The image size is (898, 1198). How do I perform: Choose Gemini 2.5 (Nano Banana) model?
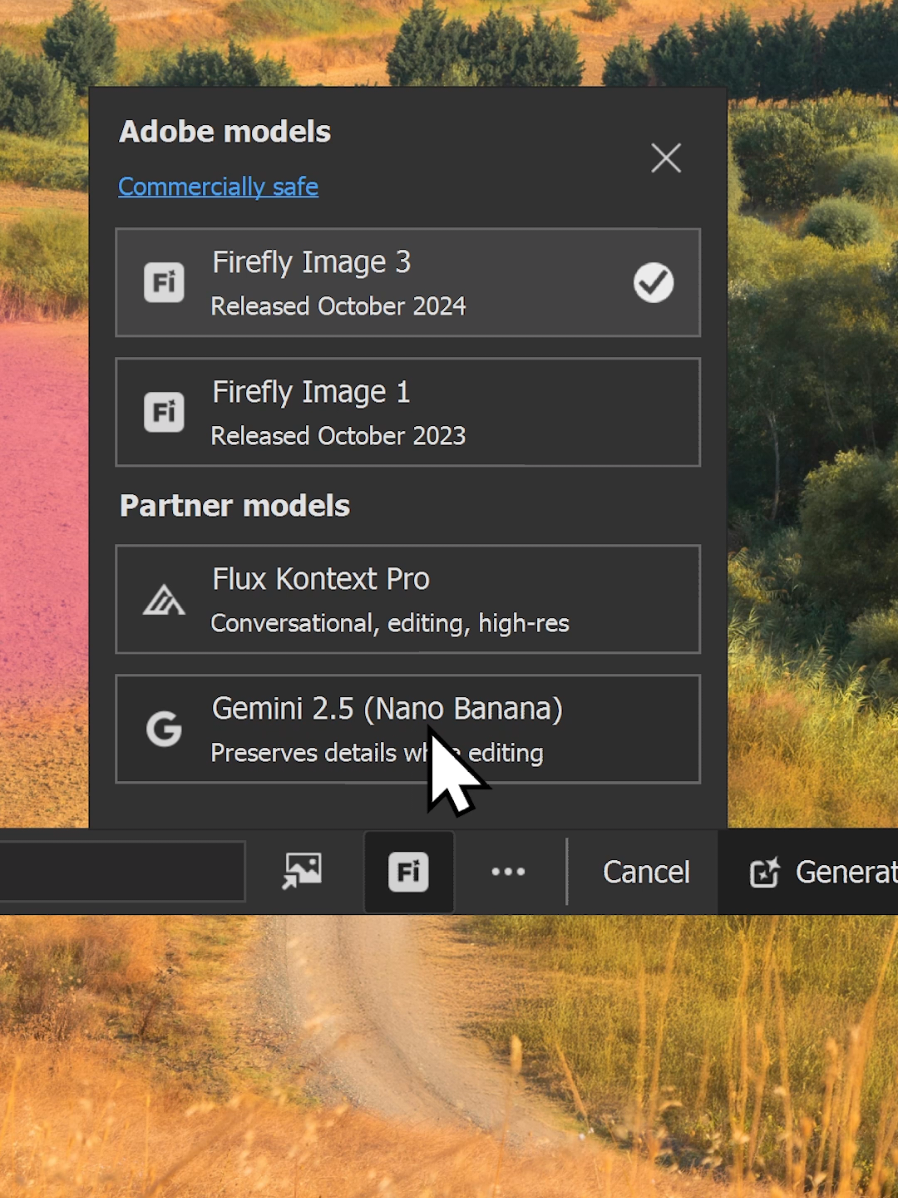click(x=407, y=729)
